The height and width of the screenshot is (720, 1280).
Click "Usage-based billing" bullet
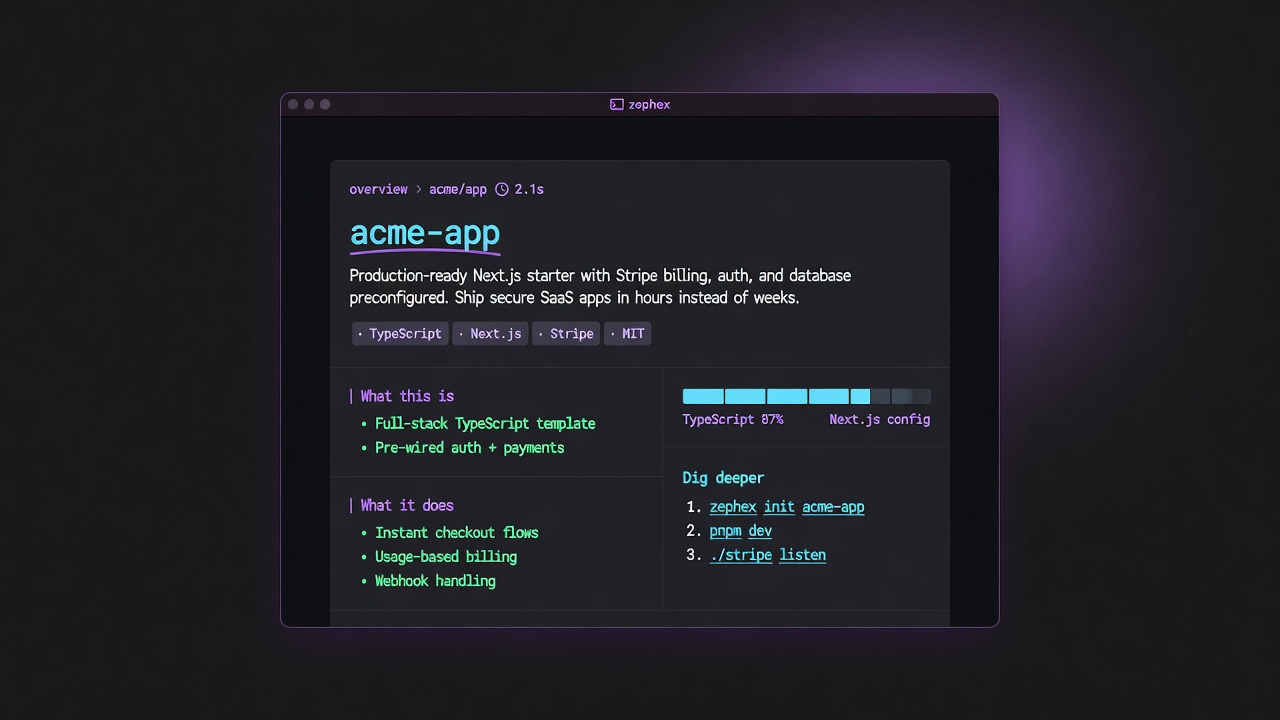point(446,557)
